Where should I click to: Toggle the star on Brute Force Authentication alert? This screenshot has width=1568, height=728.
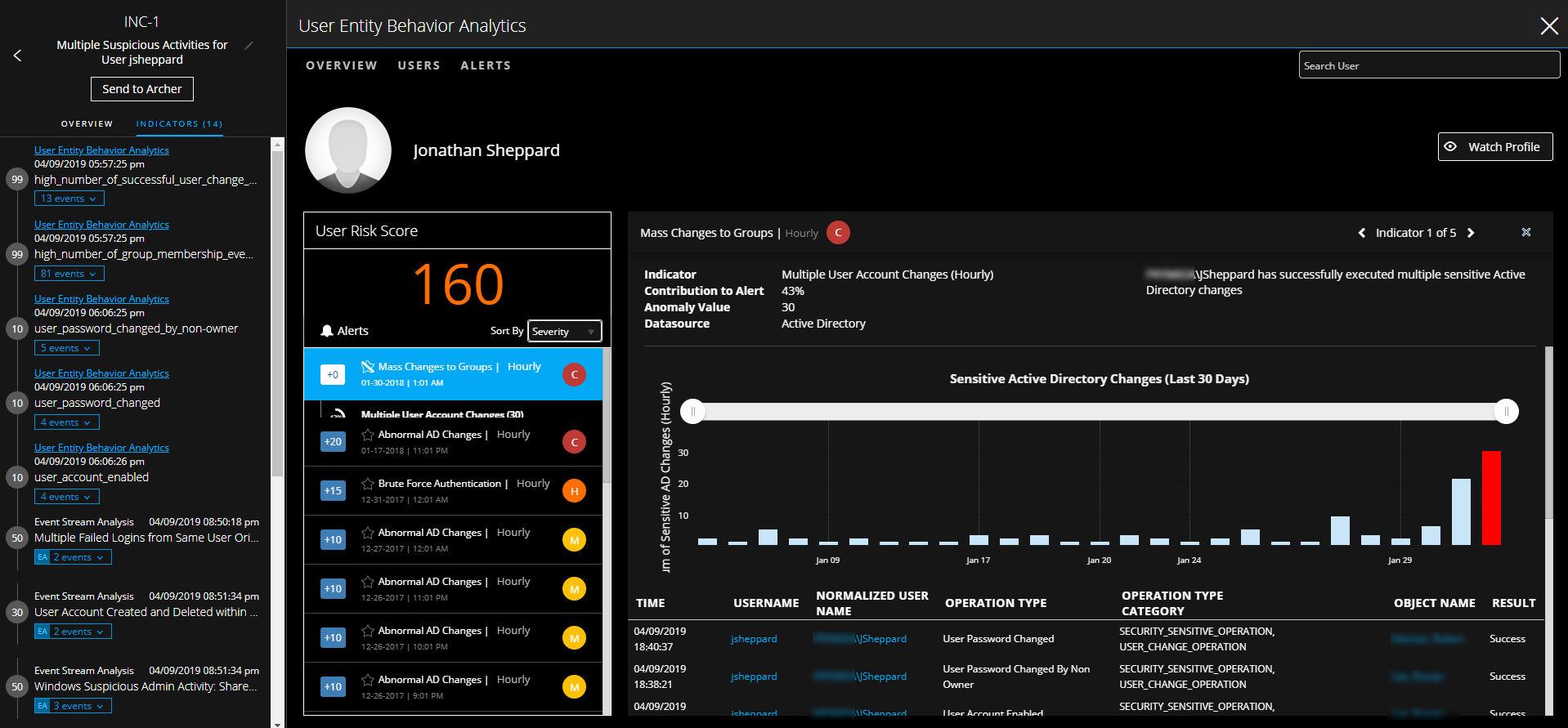[x=368, y=484]
